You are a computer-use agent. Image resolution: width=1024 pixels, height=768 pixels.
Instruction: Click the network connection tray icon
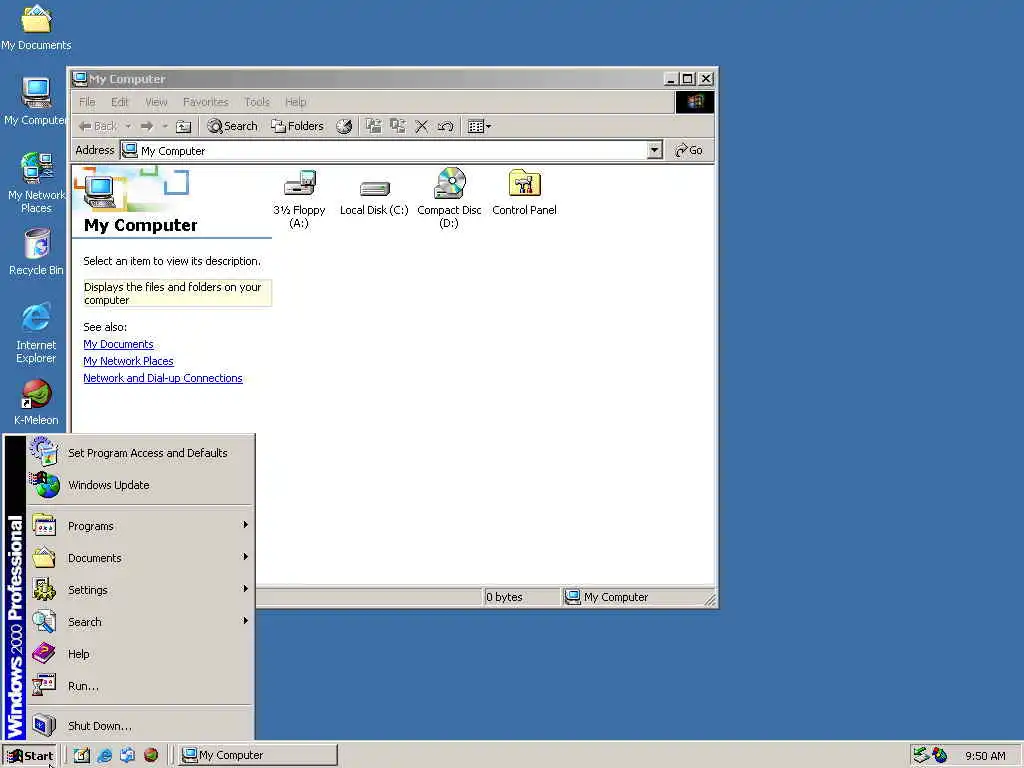(921, 755)
